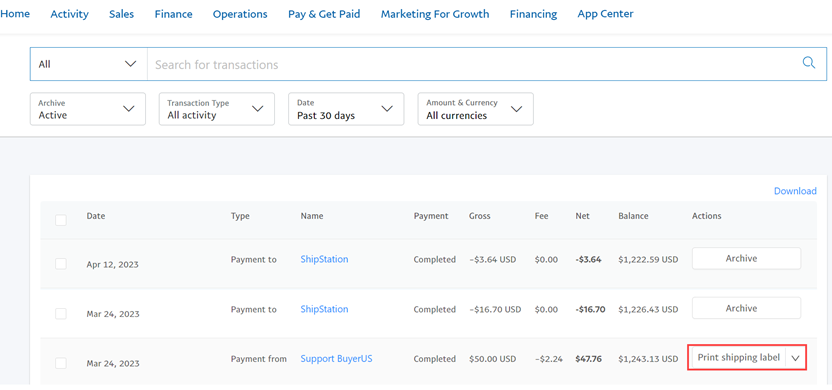Expand the Archive Active filter dropdown

pos(88,109)
